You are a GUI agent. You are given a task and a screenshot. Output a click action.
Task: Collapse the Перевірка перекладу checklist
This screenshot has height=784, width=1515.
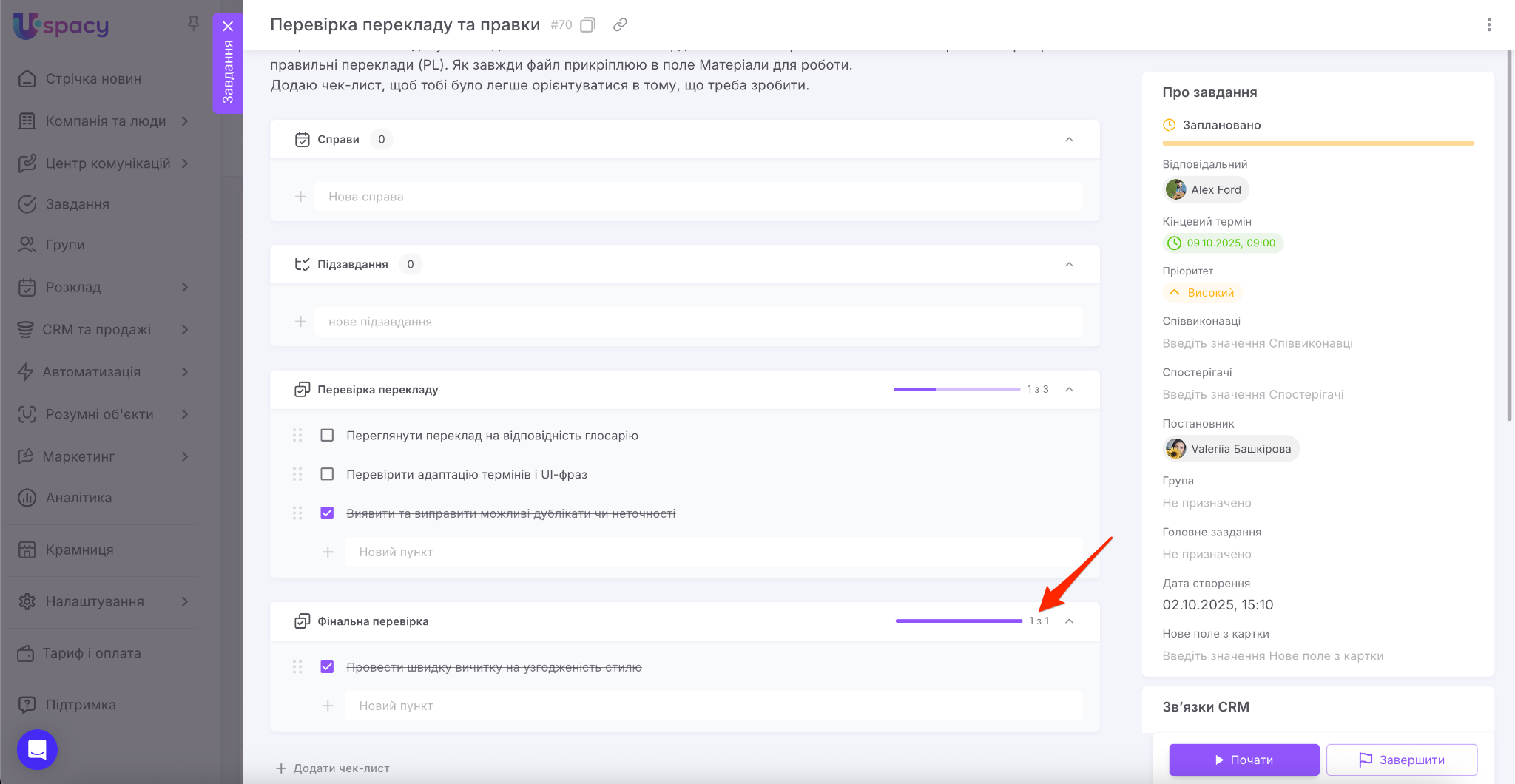(x=1069, y=390)
